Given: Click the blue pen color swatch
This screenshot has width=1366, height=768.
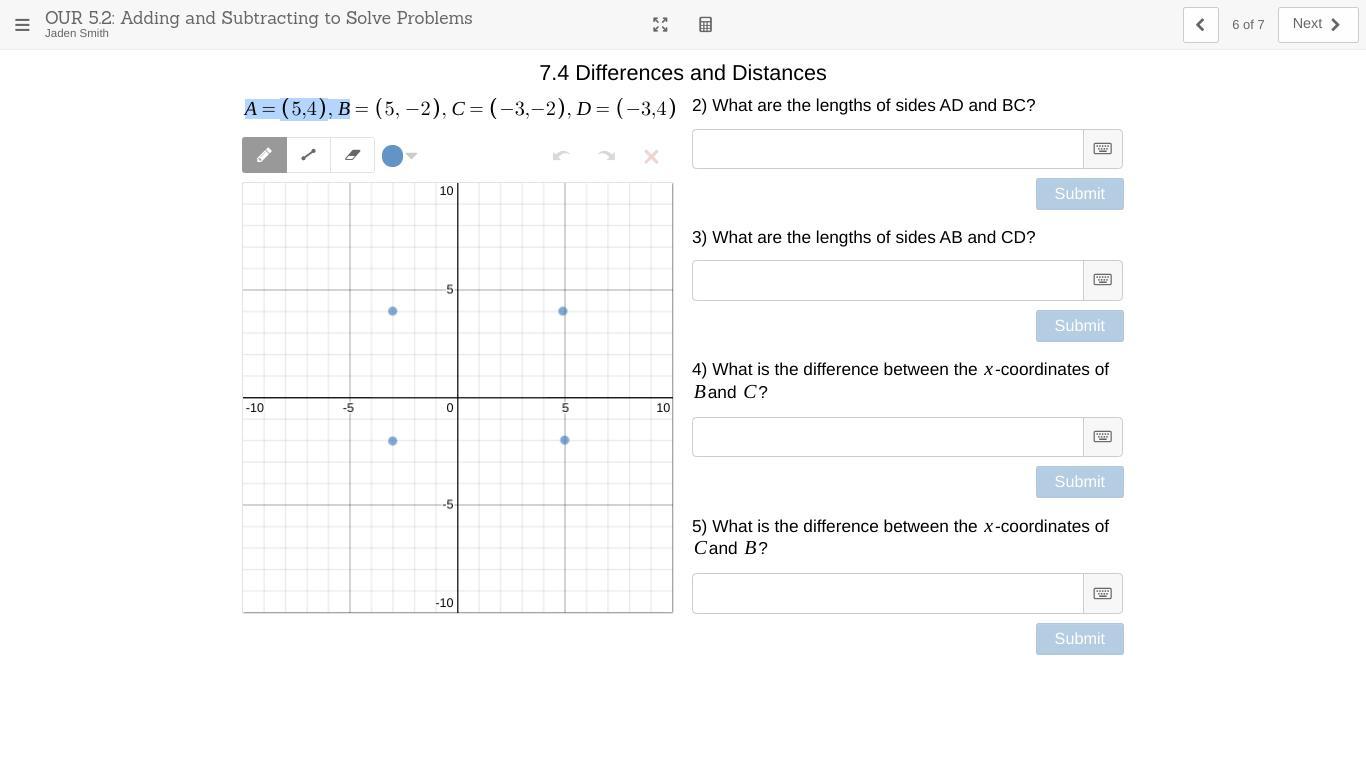Looking at the screenshot, I should coord(392,156).
